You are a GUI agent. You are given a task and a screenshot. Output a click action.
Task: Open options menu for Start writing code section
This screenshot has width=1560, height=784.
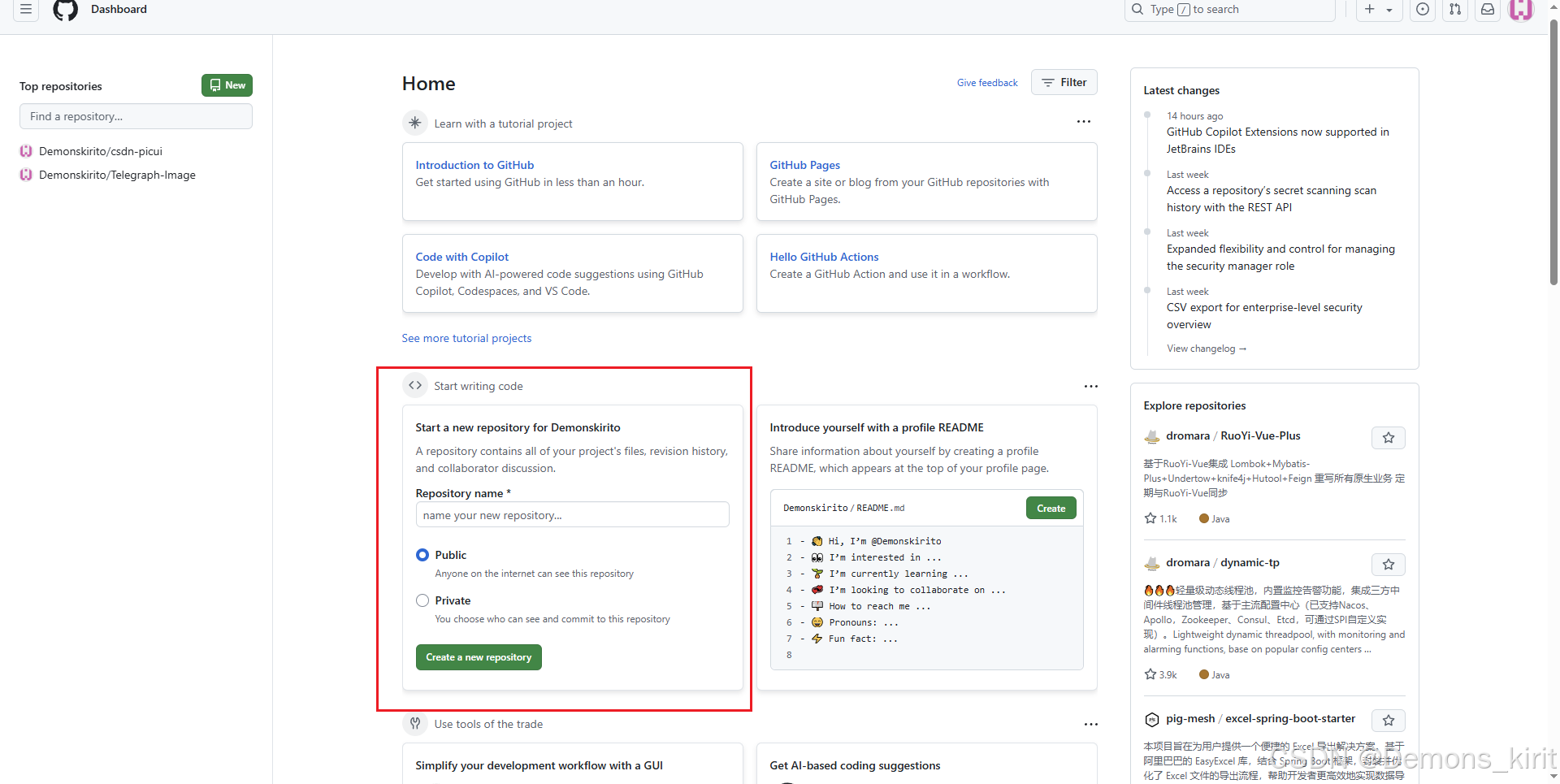1091,387
